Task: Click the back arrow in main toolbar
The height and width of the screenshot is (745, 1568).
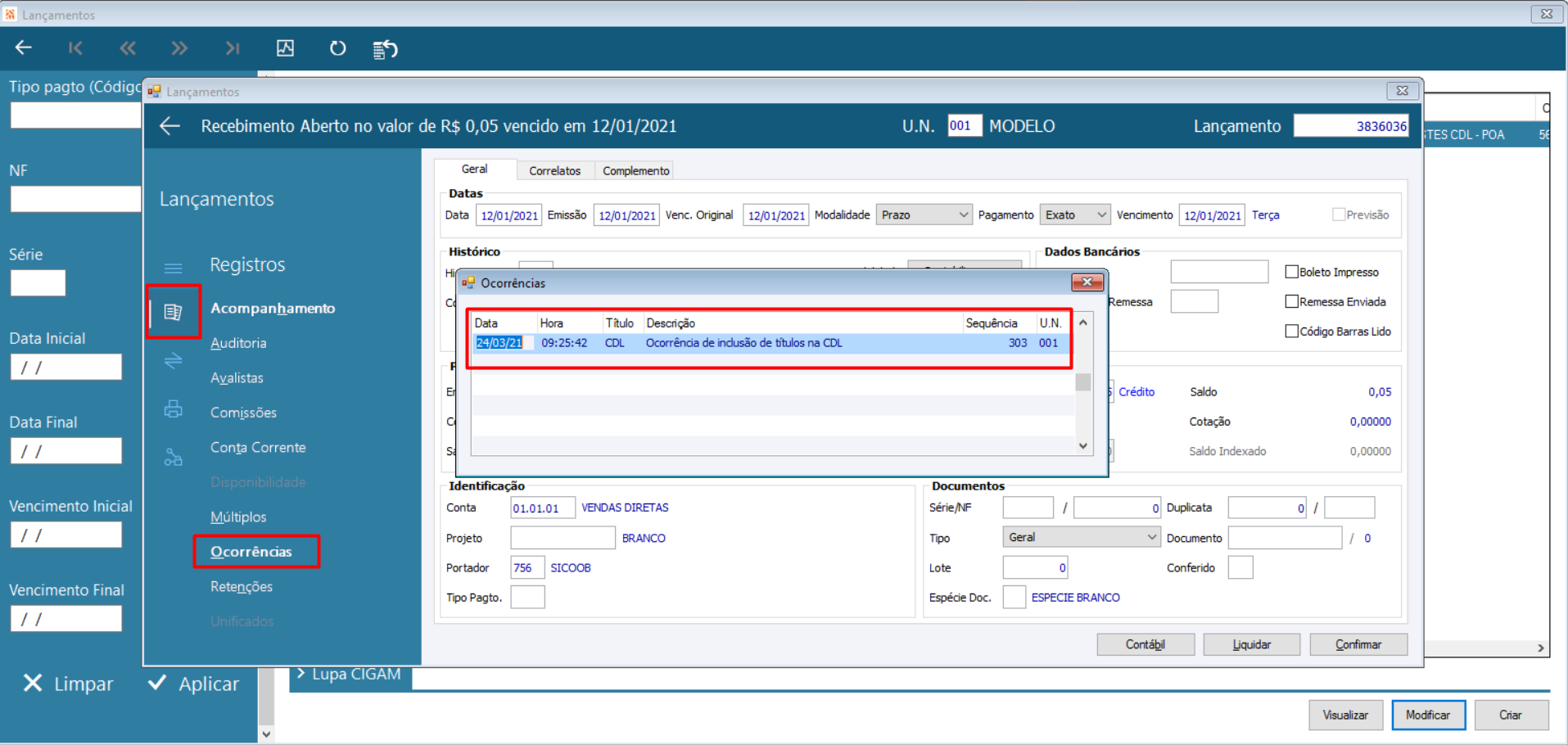Action: (x=24, y=48)
